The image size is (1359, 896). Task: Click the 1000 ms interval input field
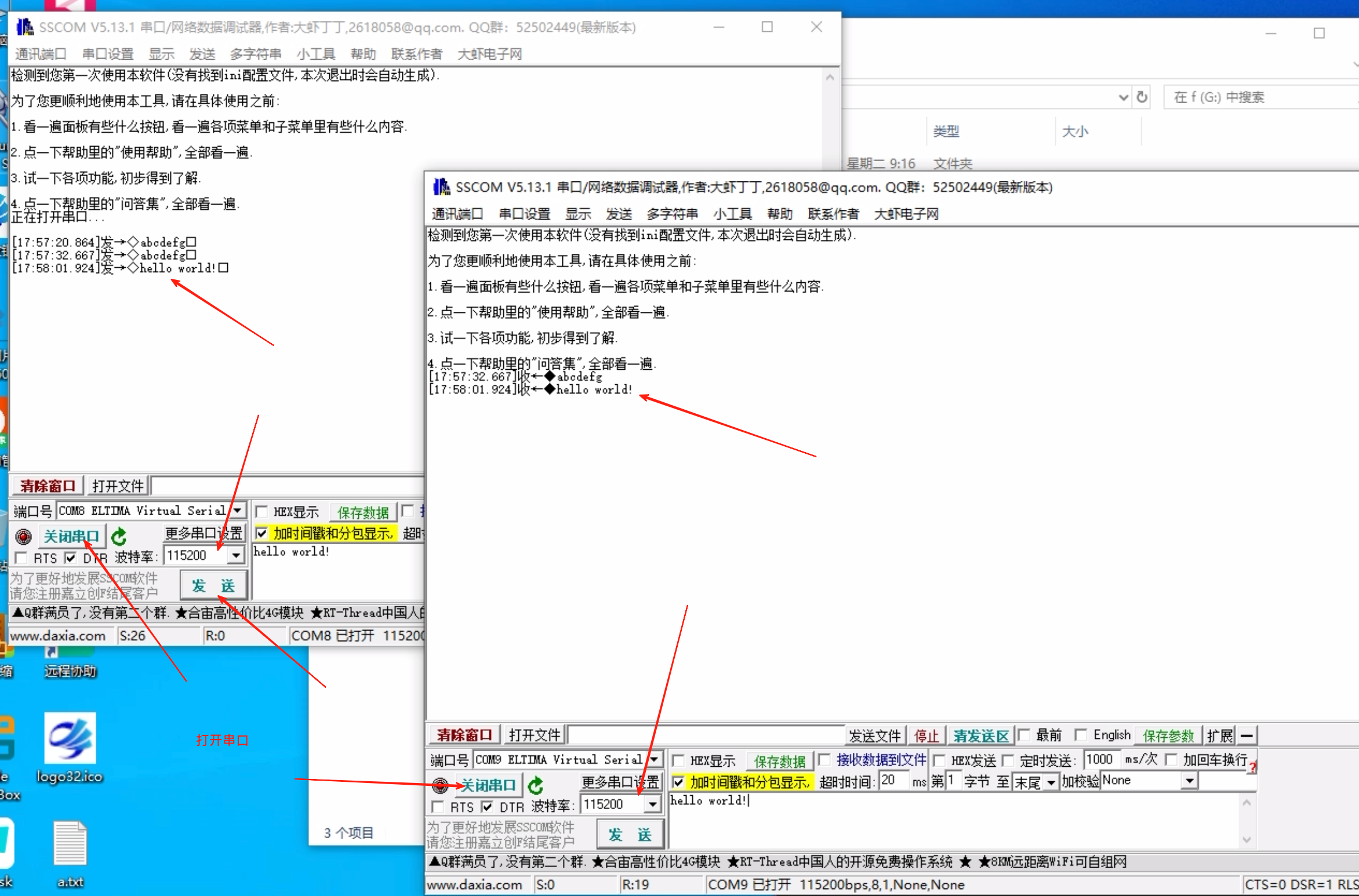point(1102,759)
